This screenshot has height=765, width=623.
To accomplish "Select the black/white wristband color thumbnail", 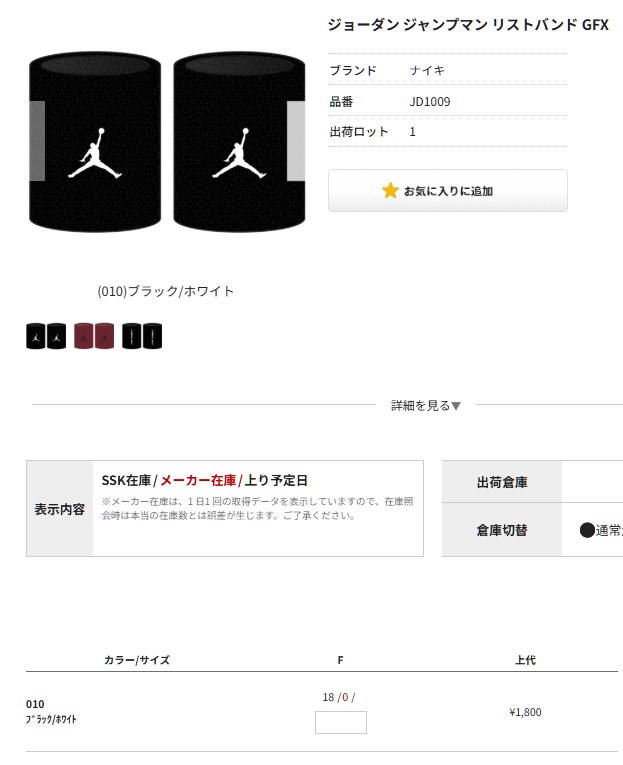I will pyautogui.click(x=46, y=336).
